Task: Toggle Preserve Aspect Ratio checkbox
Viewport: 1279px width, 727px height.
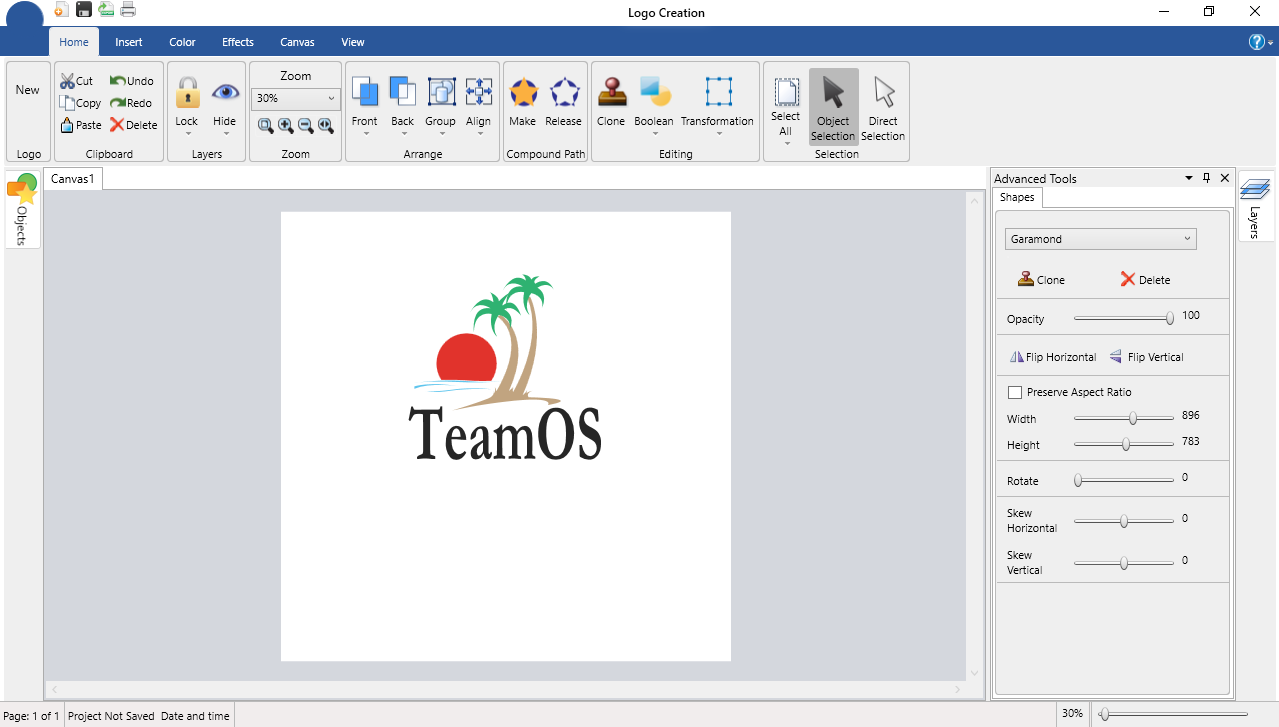Action: (x=1015, y=392)
